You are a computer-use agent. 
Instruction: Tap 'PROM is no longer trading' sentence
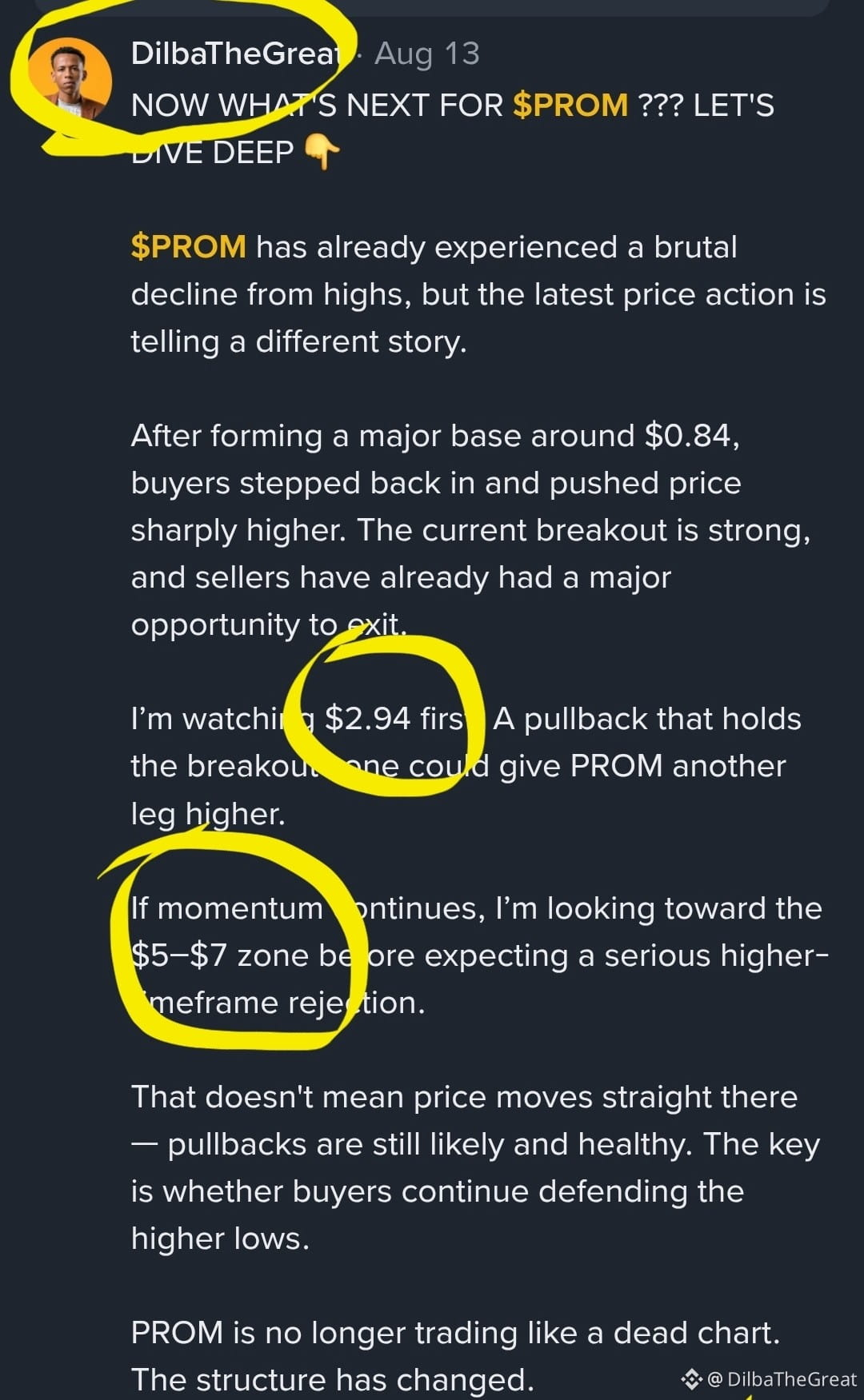[455, 1333]
